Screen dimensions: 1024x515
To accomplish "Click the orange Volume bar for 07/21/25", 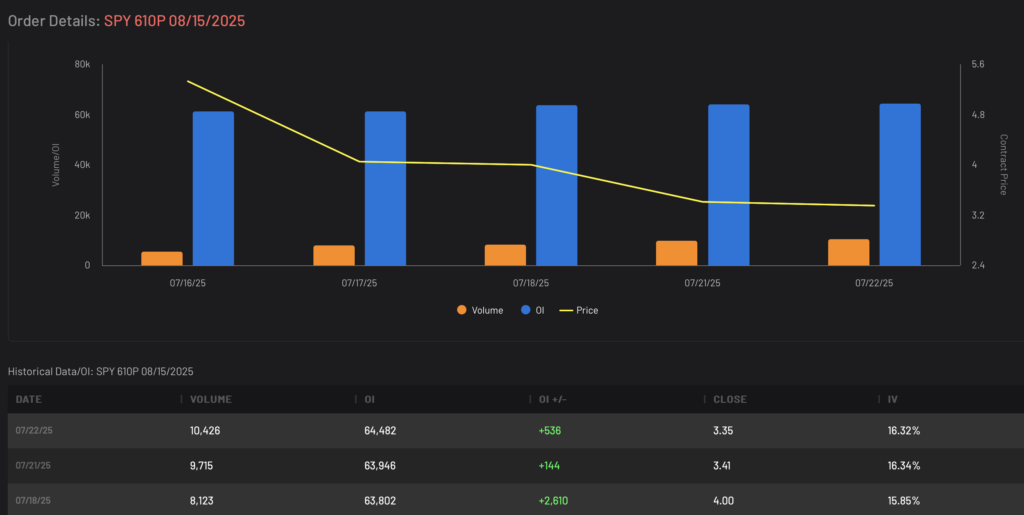I will point(677,253).
